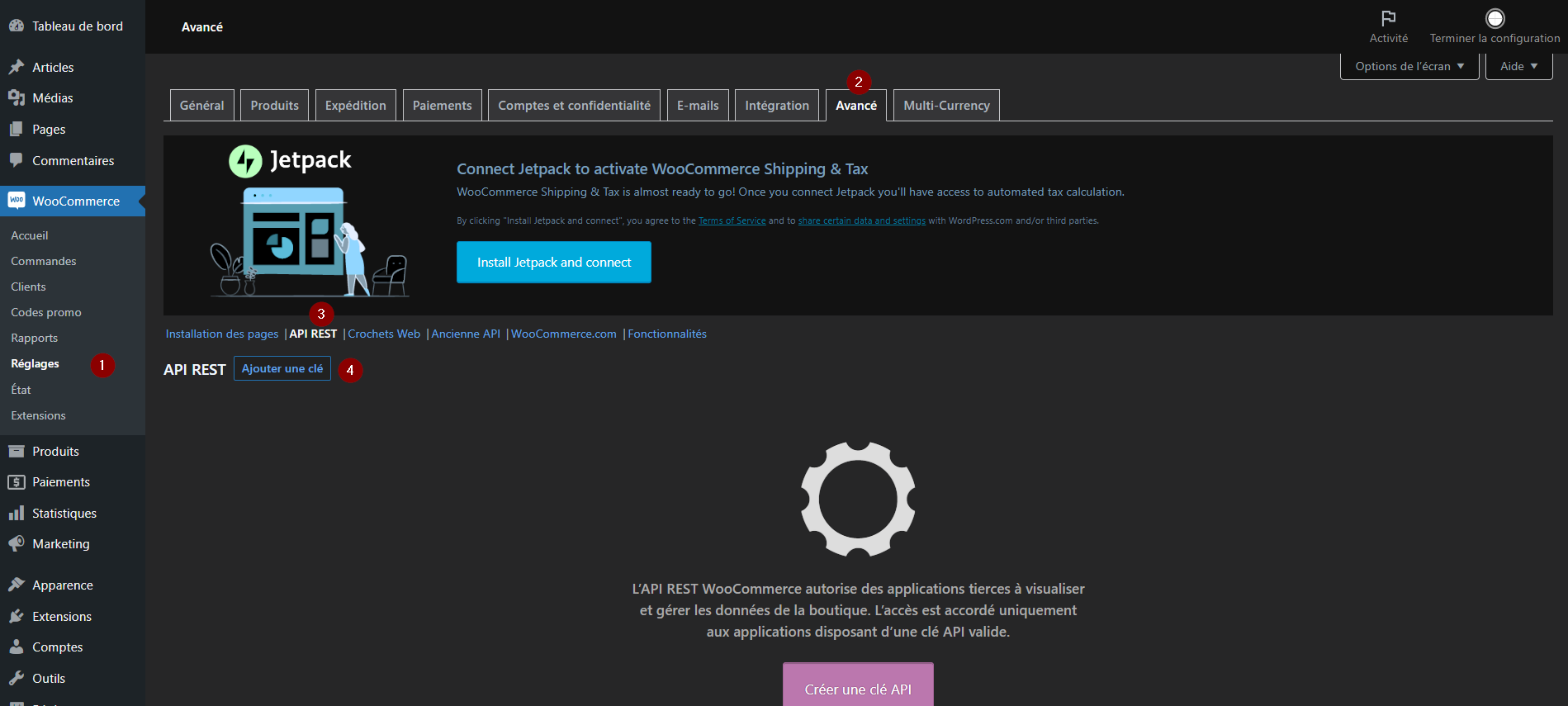This screenshot has height=706, width=1568.
Task: Open the Expédition tab
Action: [356, 105]
